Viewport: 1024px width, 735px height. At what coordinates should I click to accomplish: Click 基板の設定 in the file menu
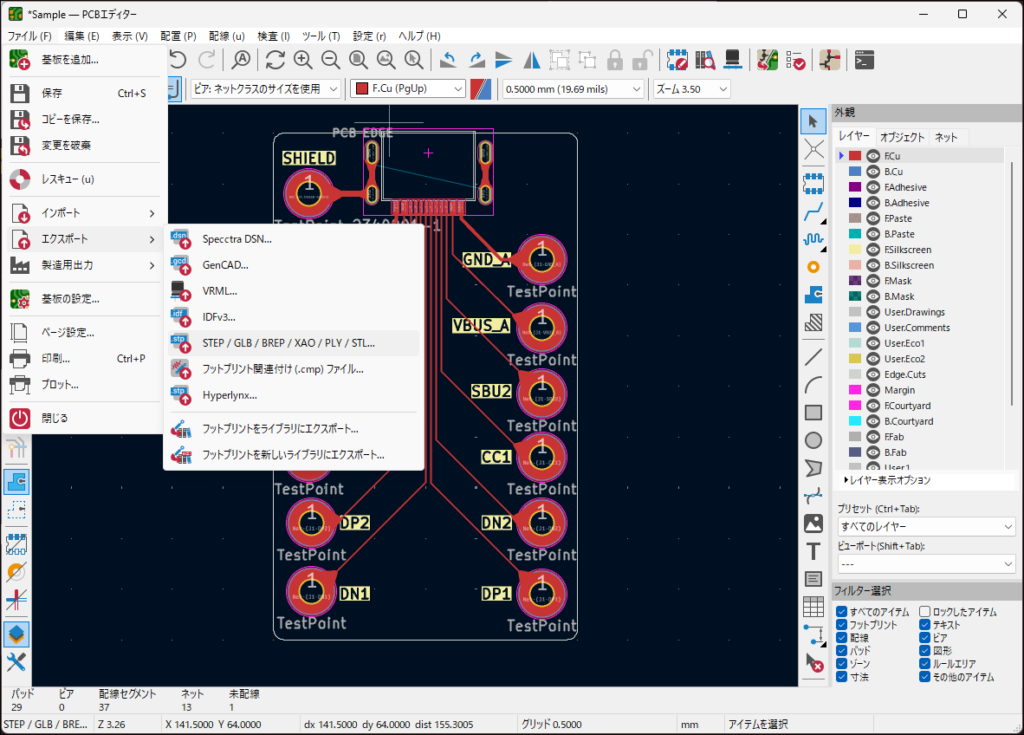(x=70, y=298)
